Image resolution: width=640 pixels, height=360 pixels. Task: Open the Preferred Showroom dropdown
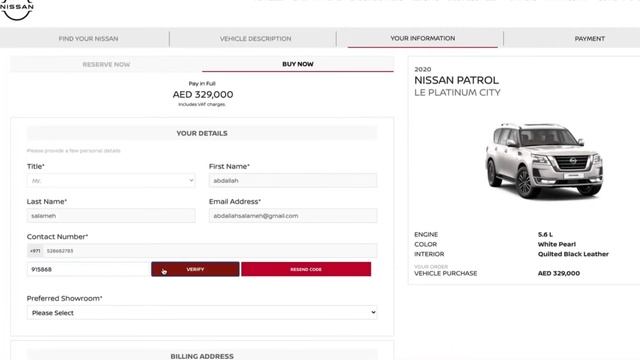202,313
